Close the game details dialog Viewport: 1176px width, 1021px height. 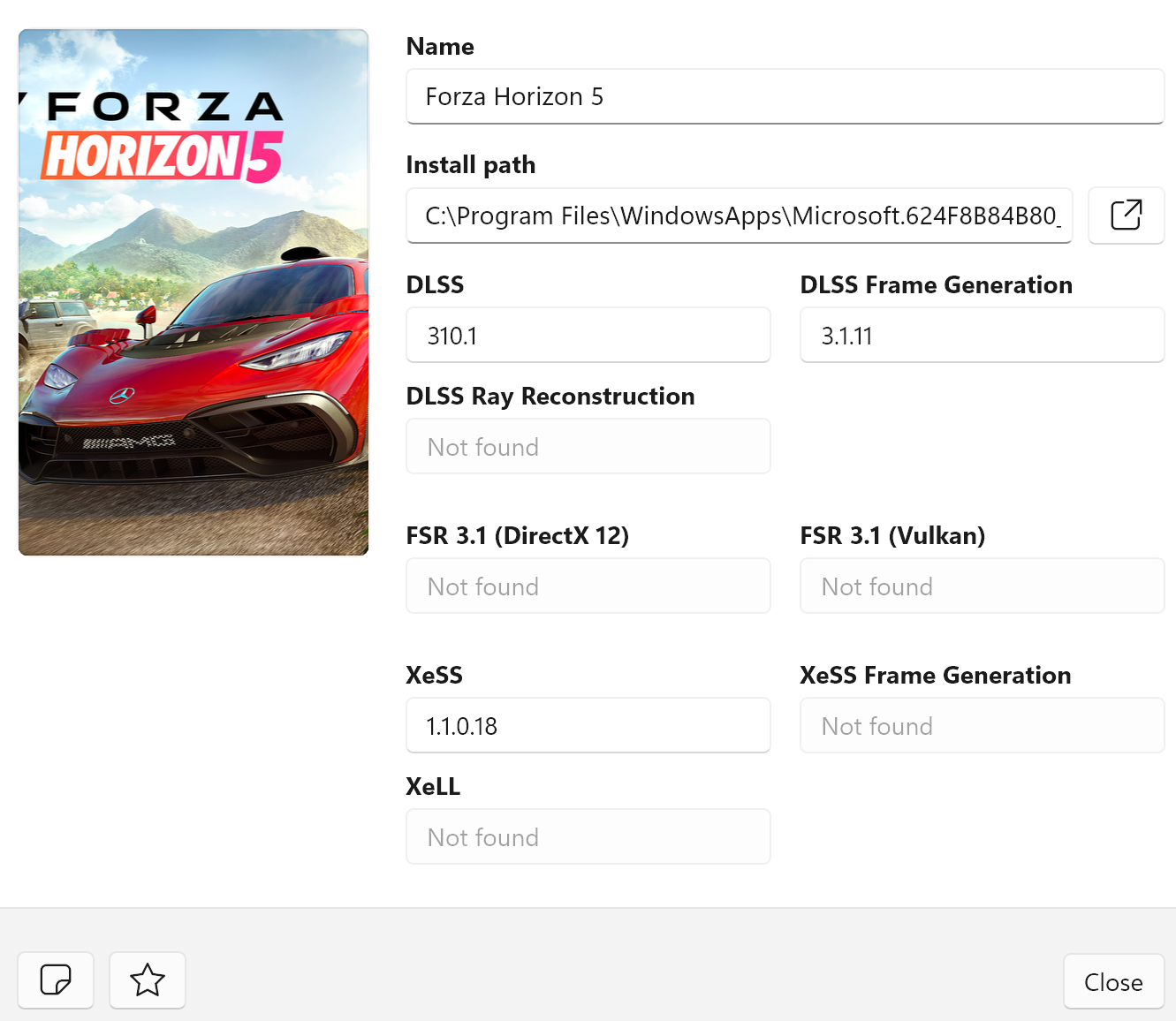tap(1113, 982)
